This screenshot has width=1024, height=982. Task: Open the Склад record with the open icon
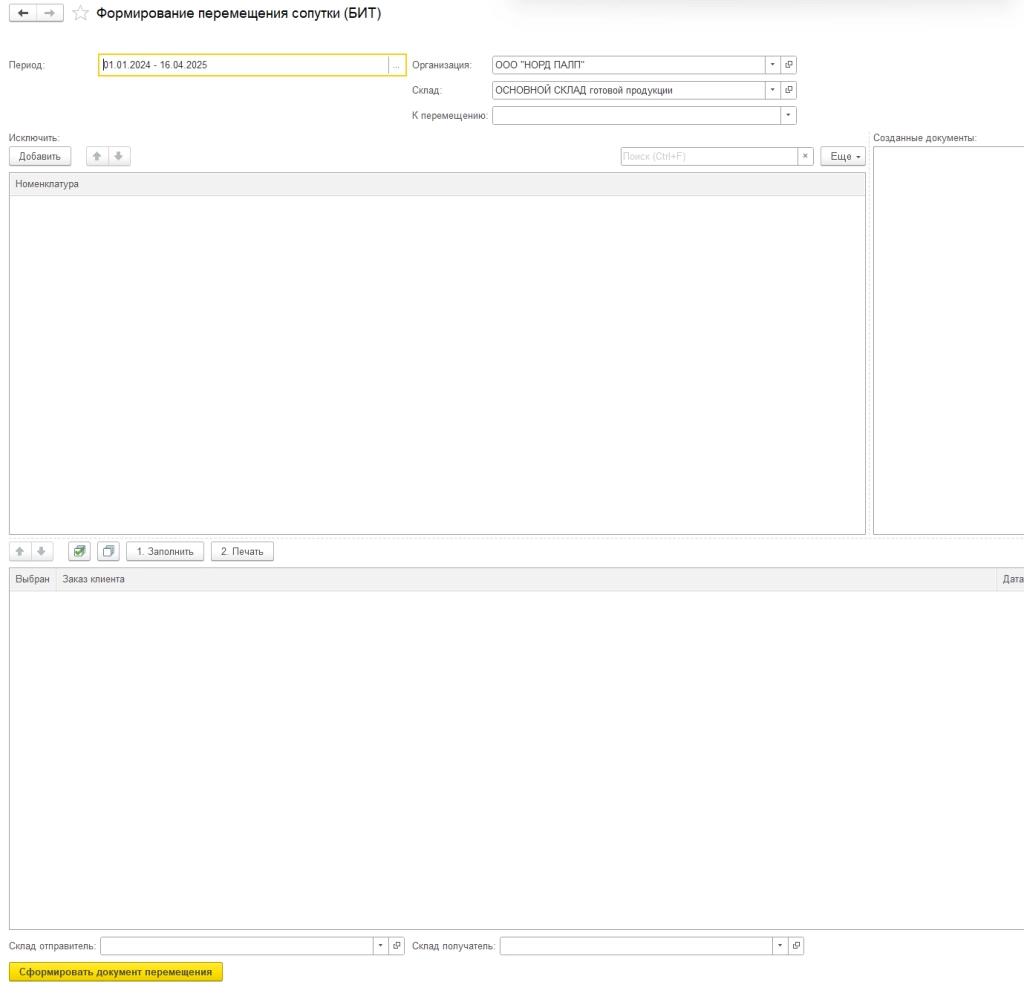(788, 90)
